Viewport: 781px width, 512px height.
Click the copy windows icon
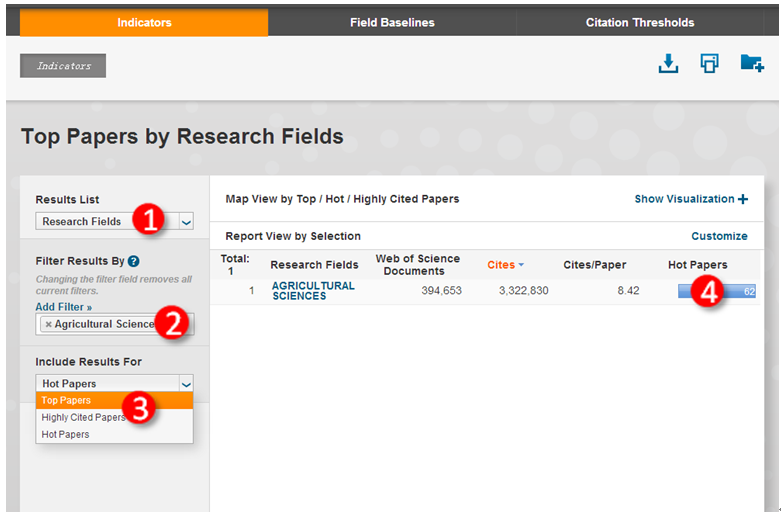pyautogui.click(x=709, y=64)
